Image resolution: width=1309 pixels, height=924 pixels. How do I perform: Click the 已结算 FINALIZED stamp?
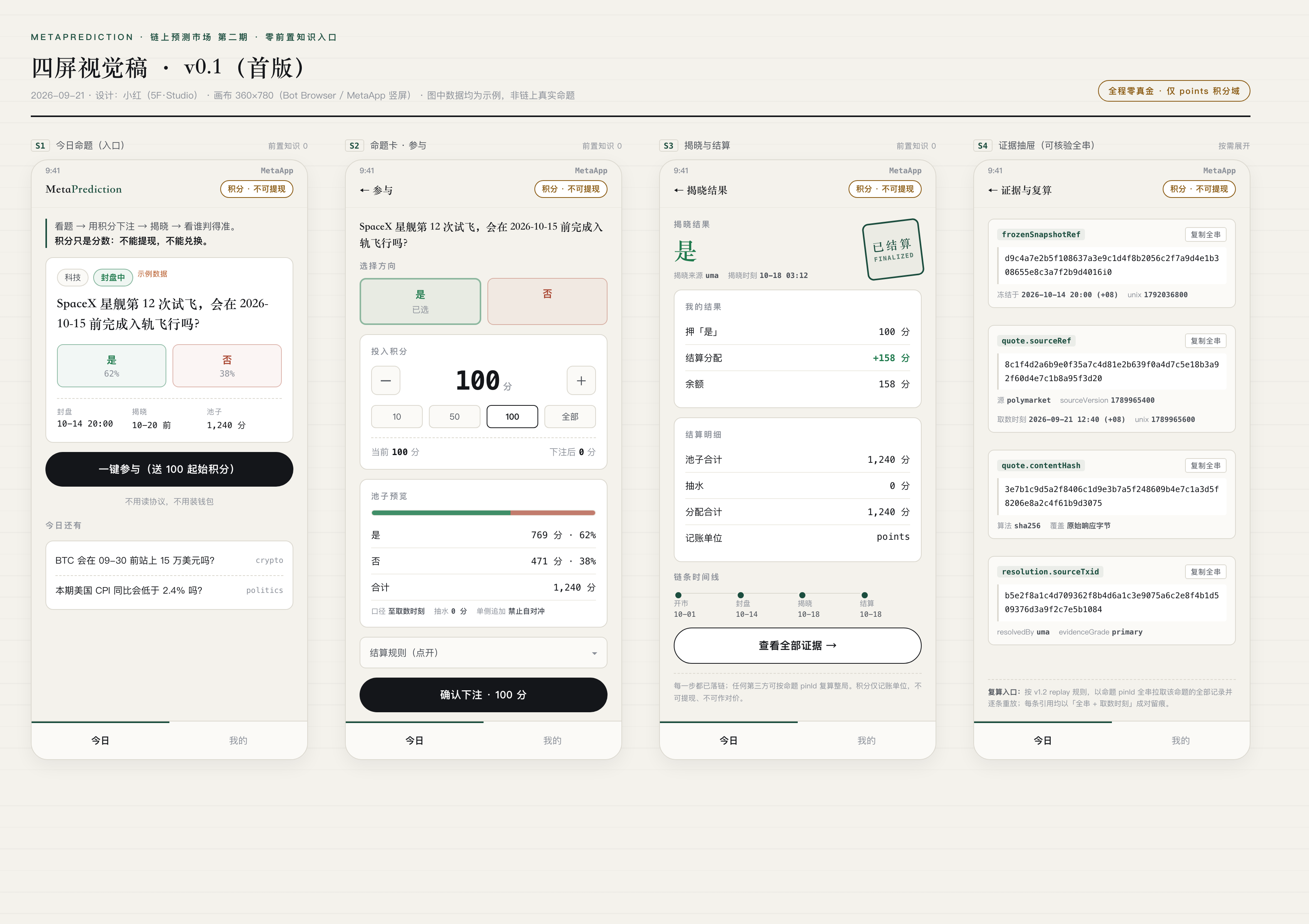[x=893, y=249]
